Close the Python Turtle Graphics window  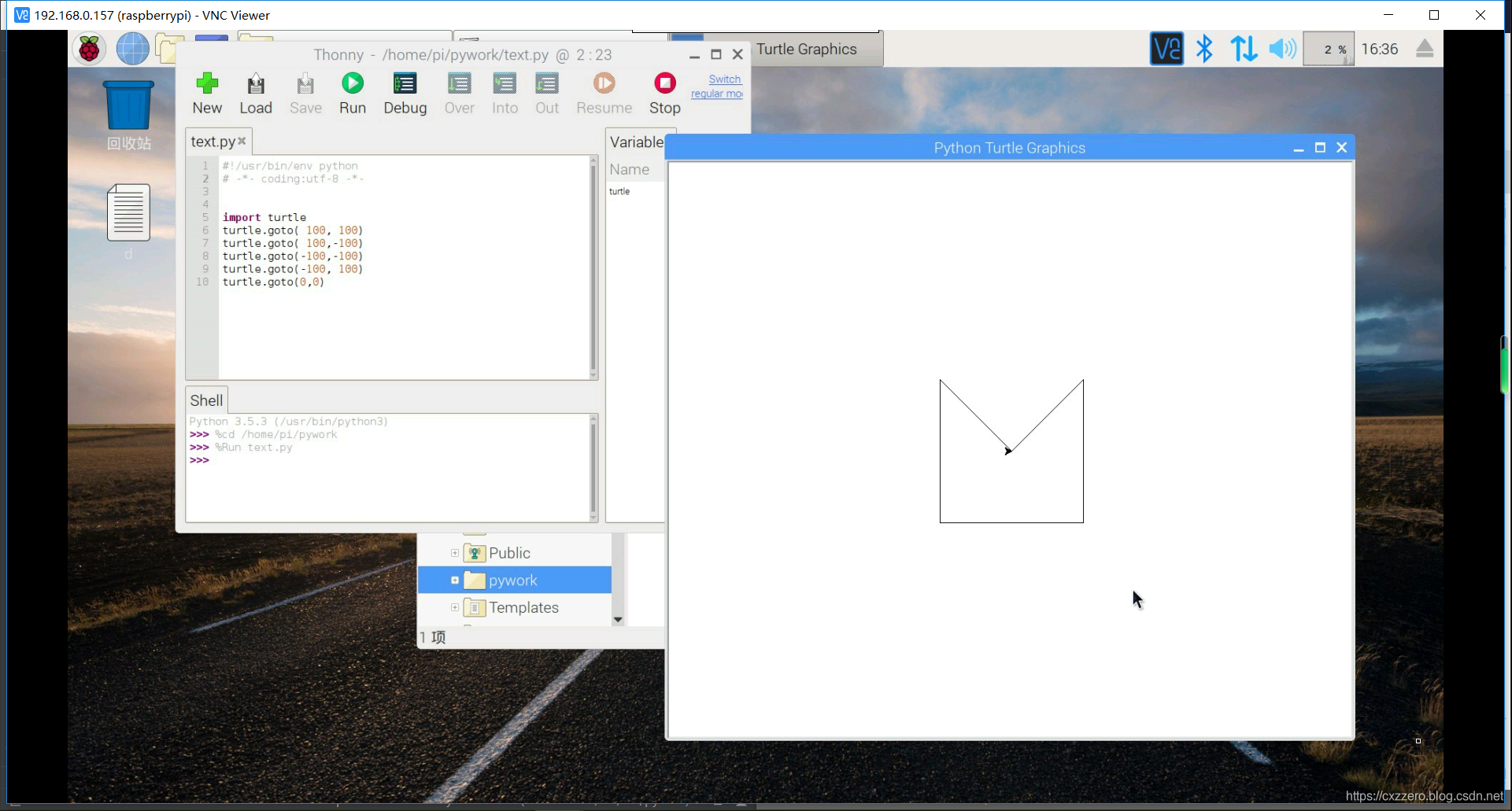tap(1342, 148)
